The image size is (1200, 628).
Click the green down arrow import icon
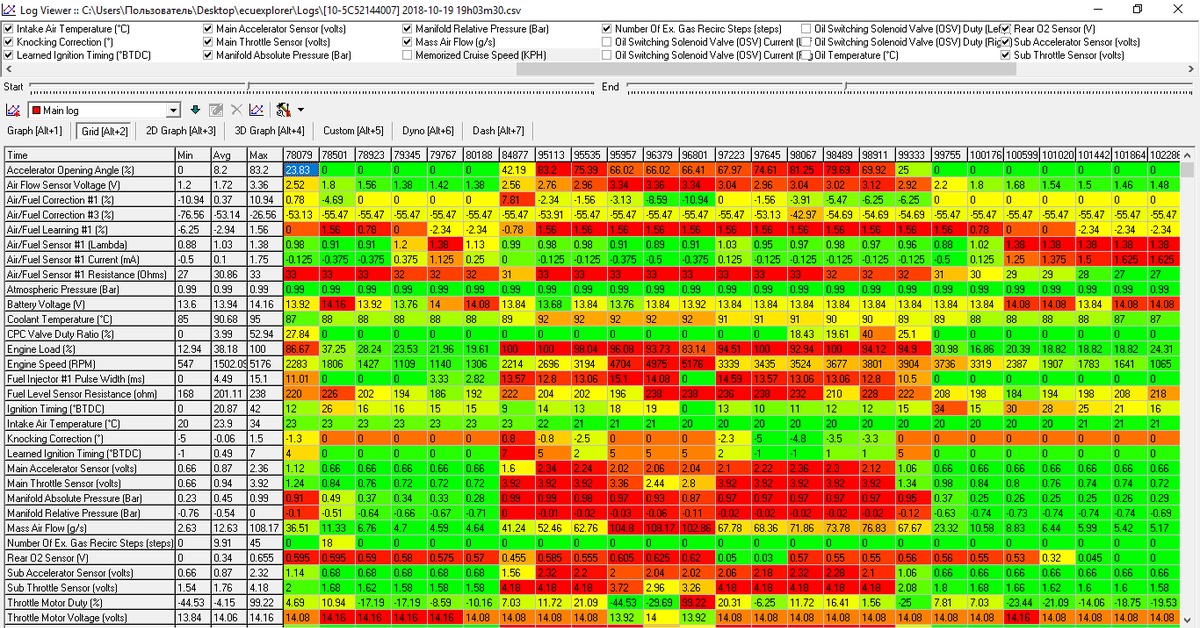[195, 110]
